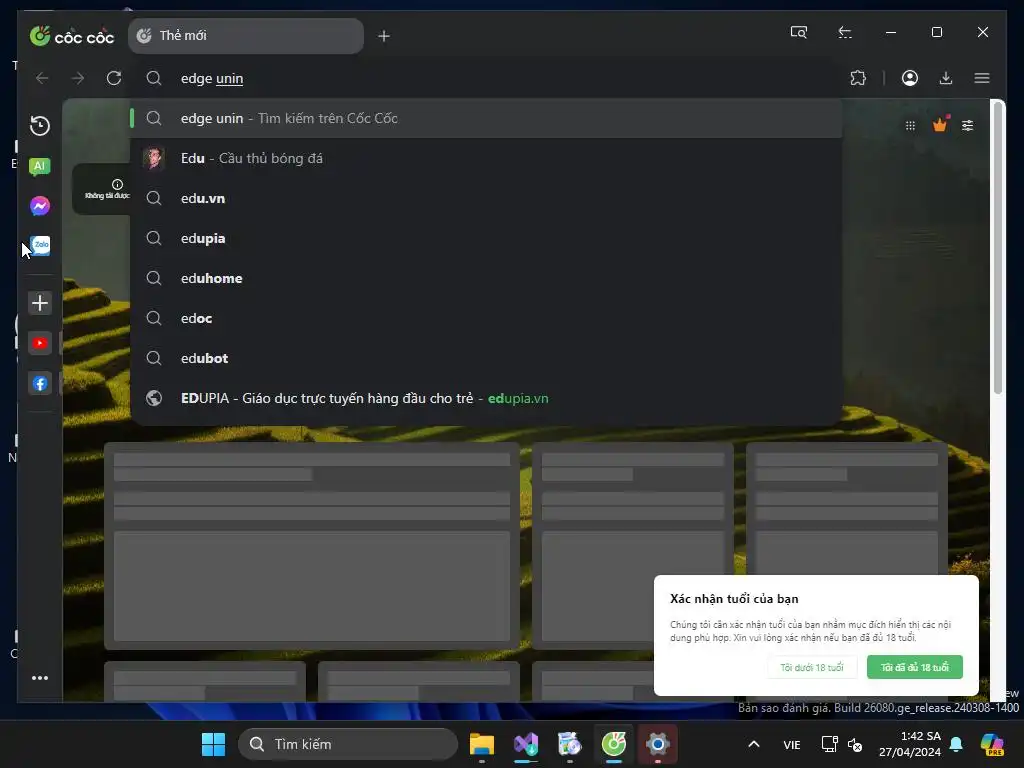This screenshot has height=768, width=1024.
Task: Click the 'Không tải được' tile info icon
Action: click(x=118, y=185)
